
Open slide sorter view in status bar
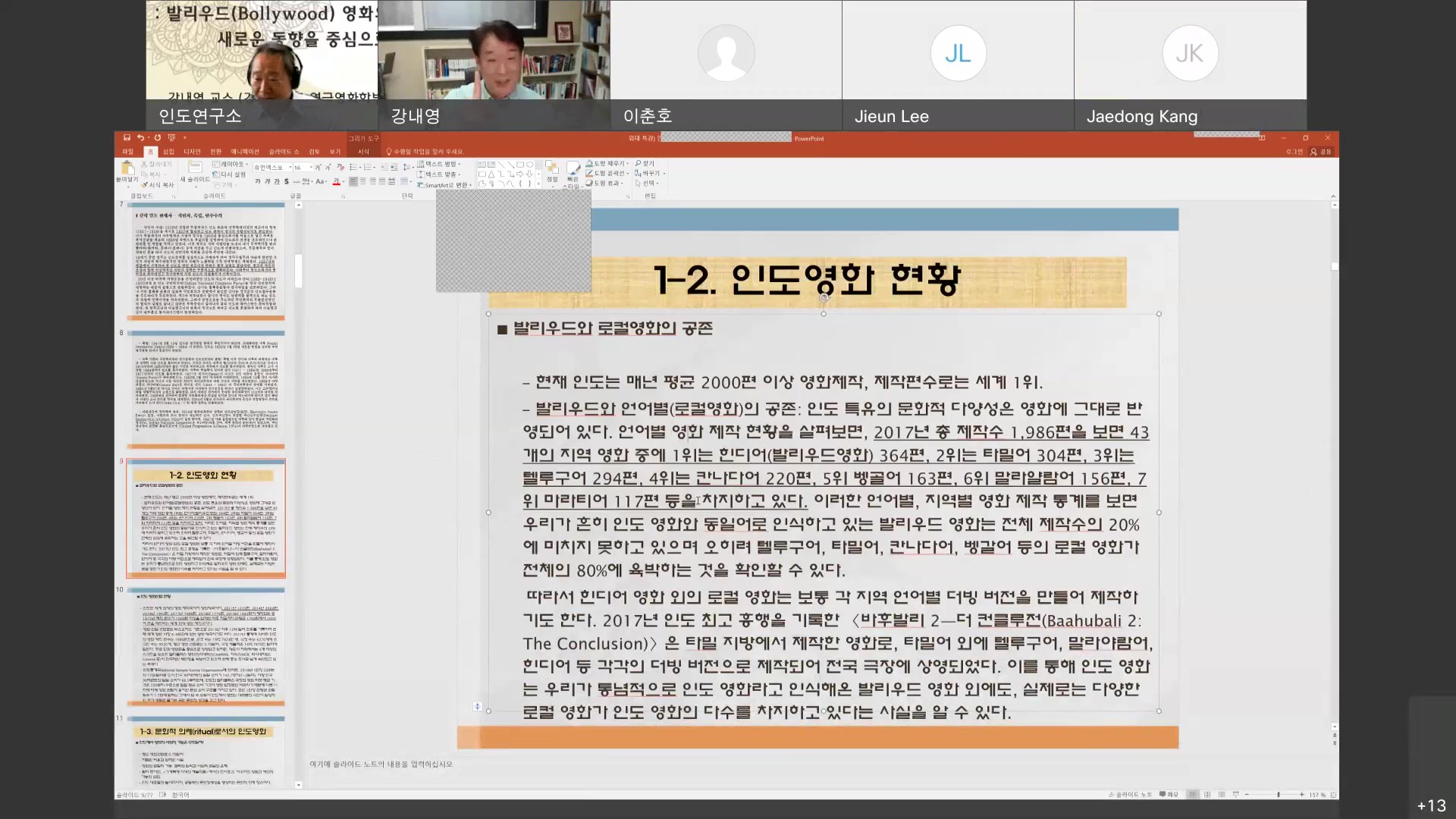pyautogui.click(x=1207, y=794)
